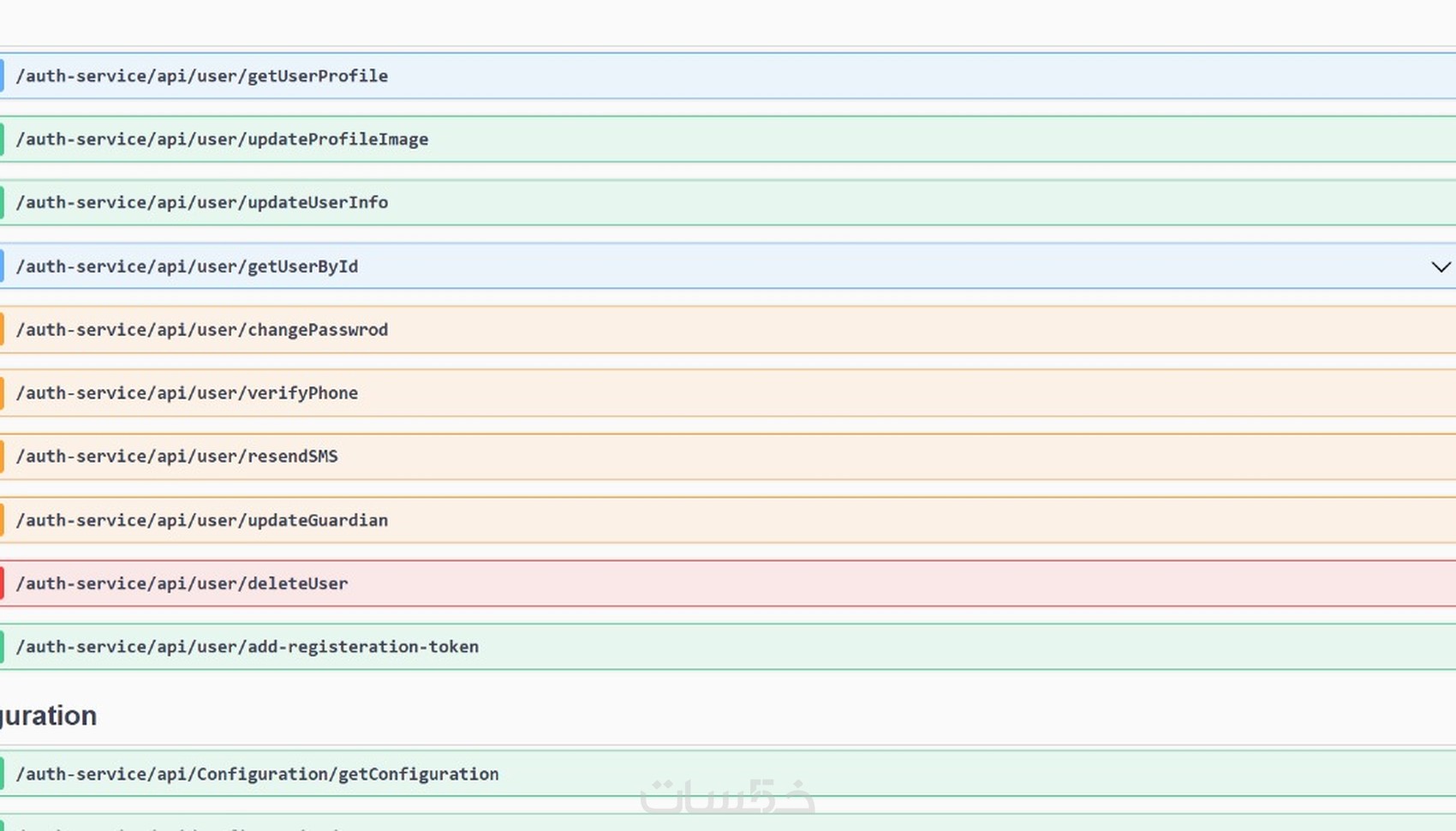Toggle the chevron arrow on getUserById row
The height and width of the screenshot is (831, 1456).
tap(1441, 266)
